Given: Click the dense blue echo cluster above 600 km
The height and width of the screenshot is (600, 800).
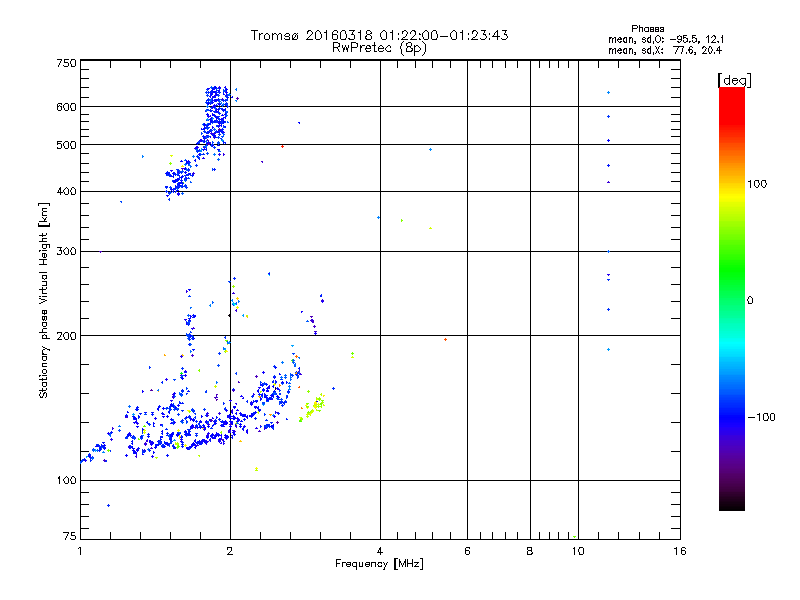Looking at the screenshot, I should 217,96.
